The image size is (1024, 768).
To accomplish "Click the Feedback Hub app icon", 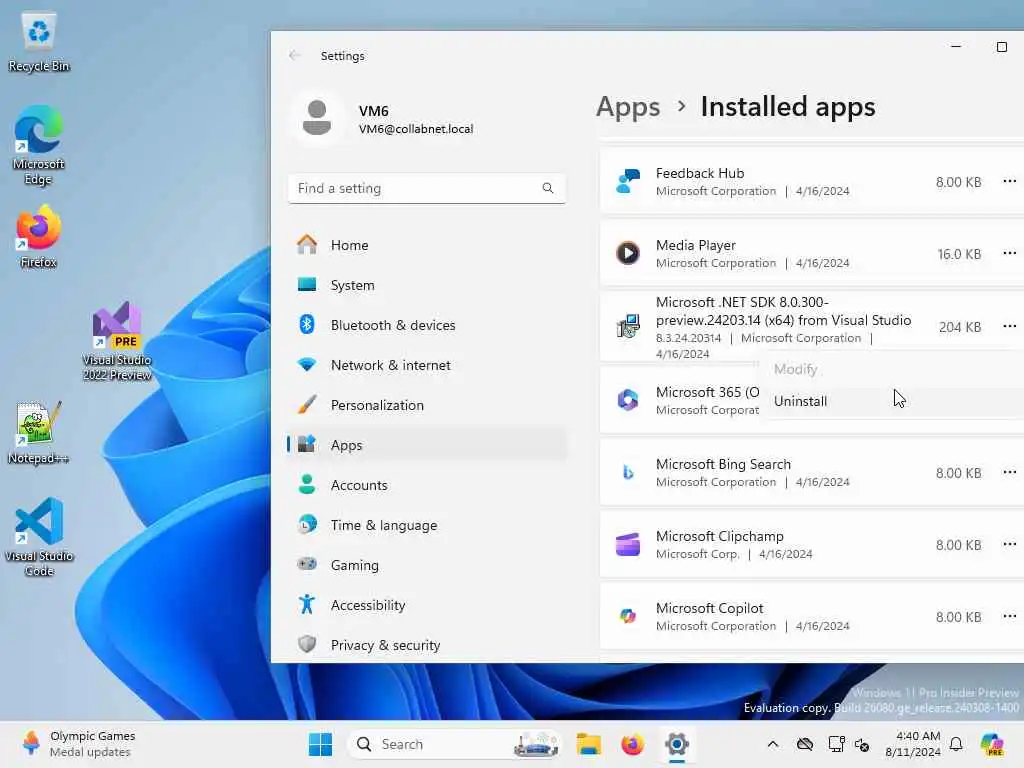I will click(628, 181).
